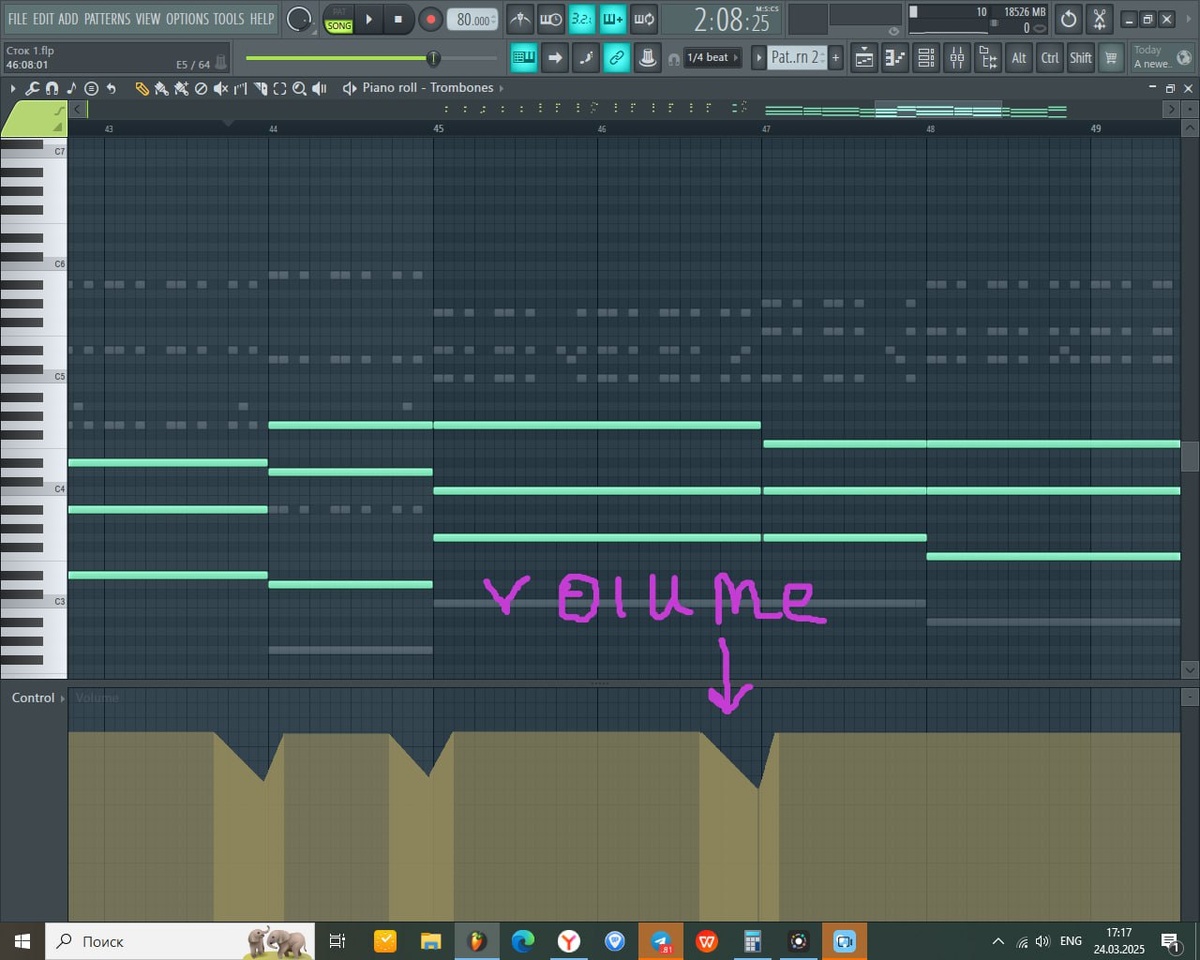Switch to SONG mode

click(339, 26)
